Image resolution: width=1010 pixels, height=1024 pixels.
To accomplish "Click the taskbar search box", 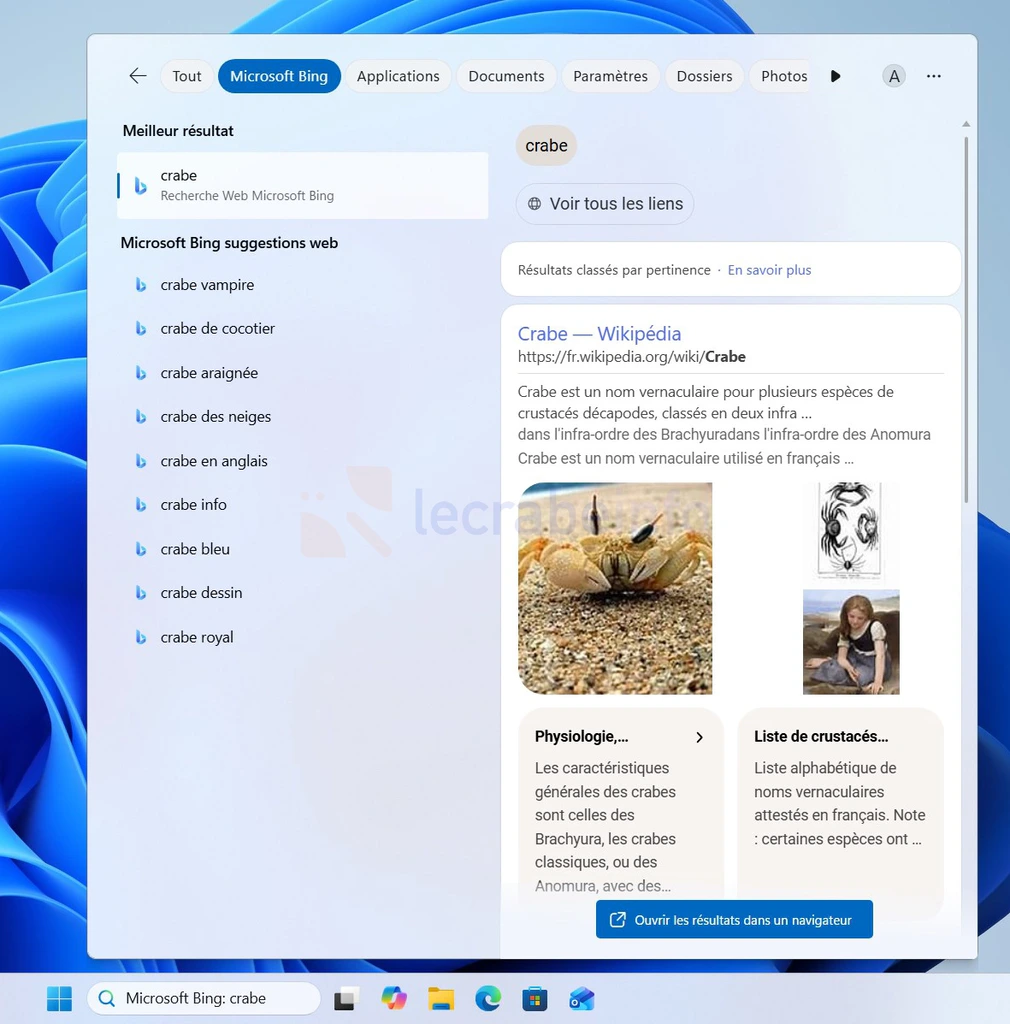I will pyautogui.click(x=205, y=998).
